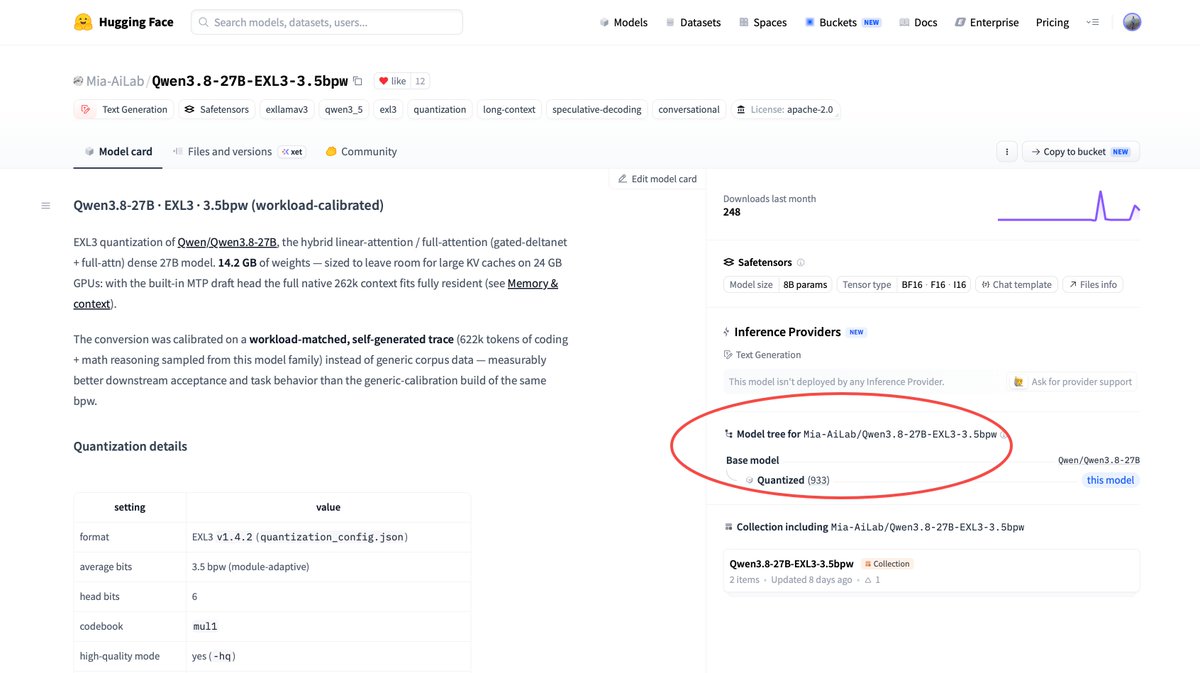Click the speculative-decoding tag
Screen dimensions: 1200x673
click(597, 109)
